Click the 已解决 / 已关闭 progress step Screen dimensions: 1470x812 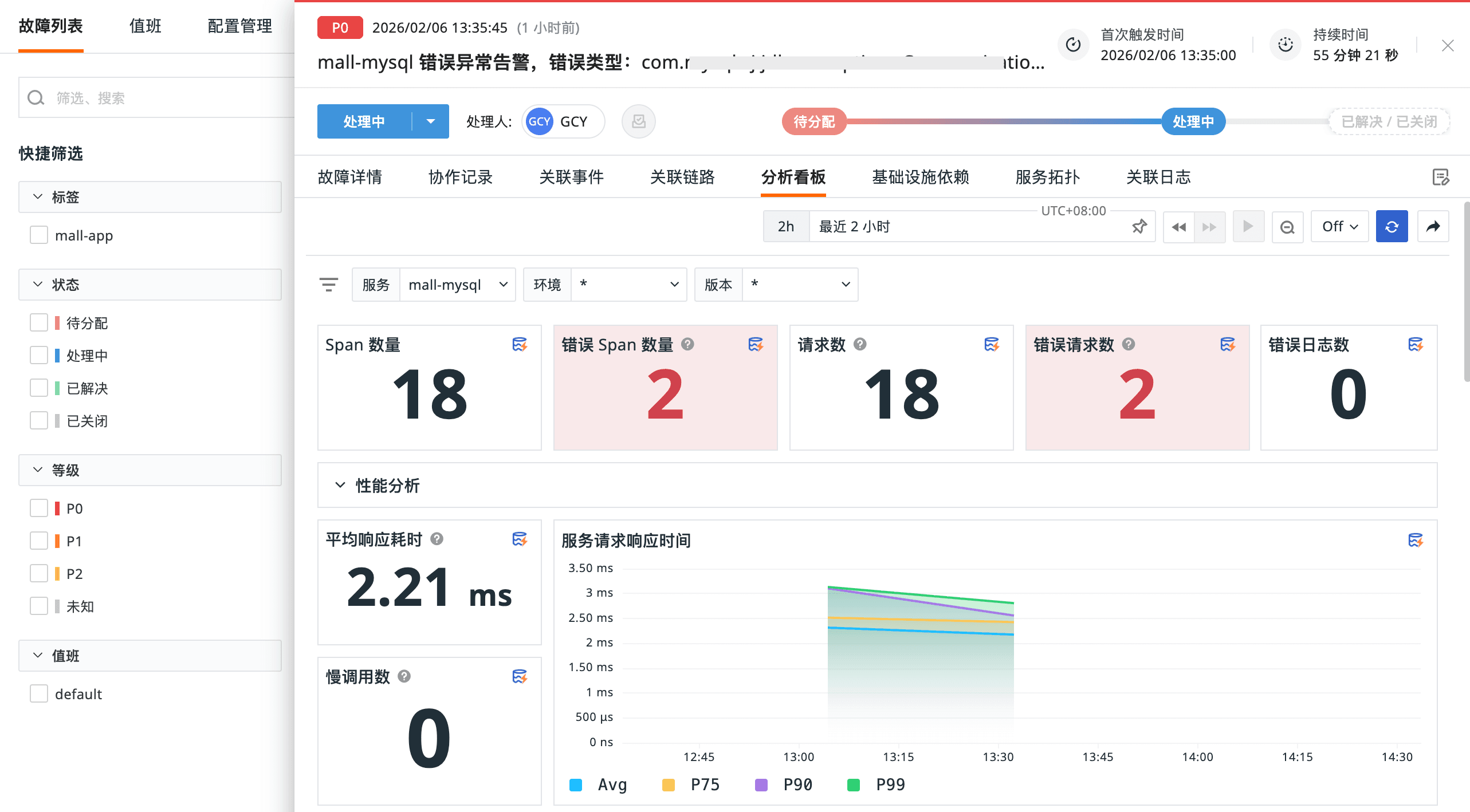(1389, 121)
